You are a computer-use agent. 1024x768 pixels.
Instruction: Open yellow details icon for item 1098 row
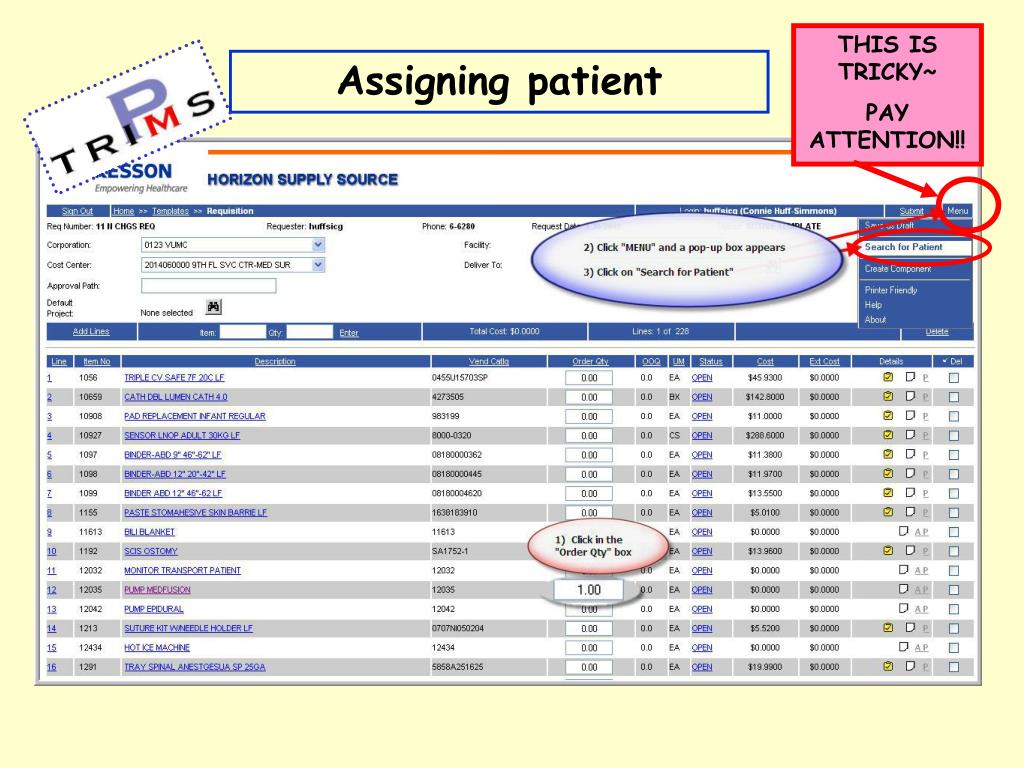tap(888, 473)
